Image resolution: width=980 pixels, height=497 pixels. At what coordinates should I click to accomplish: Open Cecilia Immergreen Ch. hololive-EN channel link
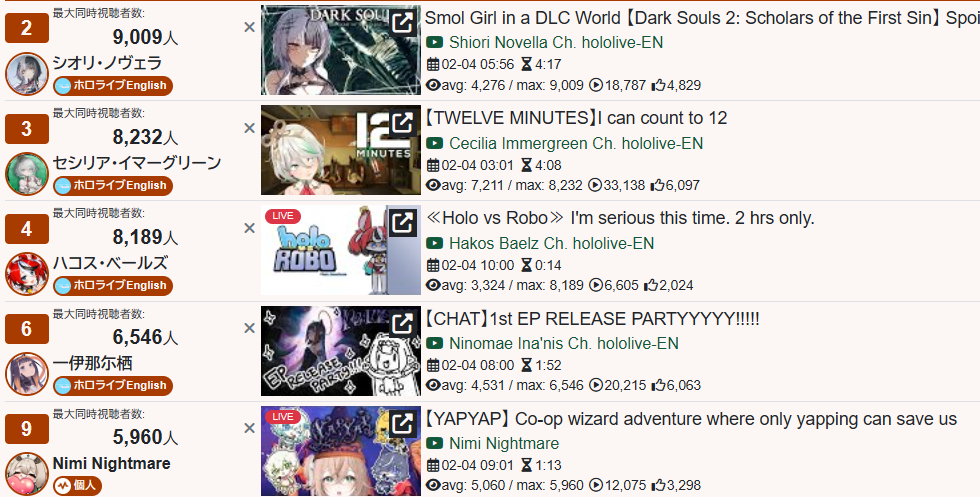576,143
